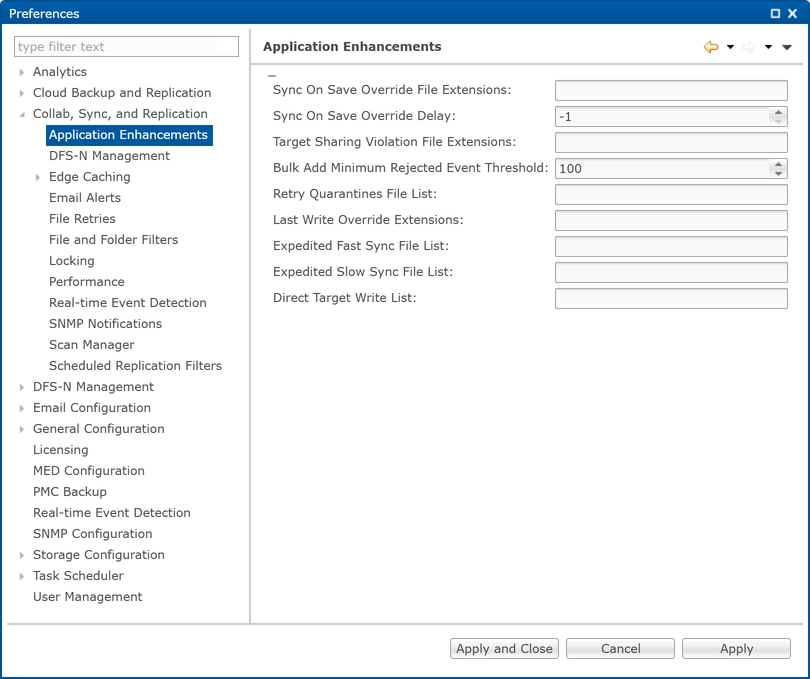Select DFS-N Management under Collab, Sync
Screen dimensions: 810x679
click(109, 156)
